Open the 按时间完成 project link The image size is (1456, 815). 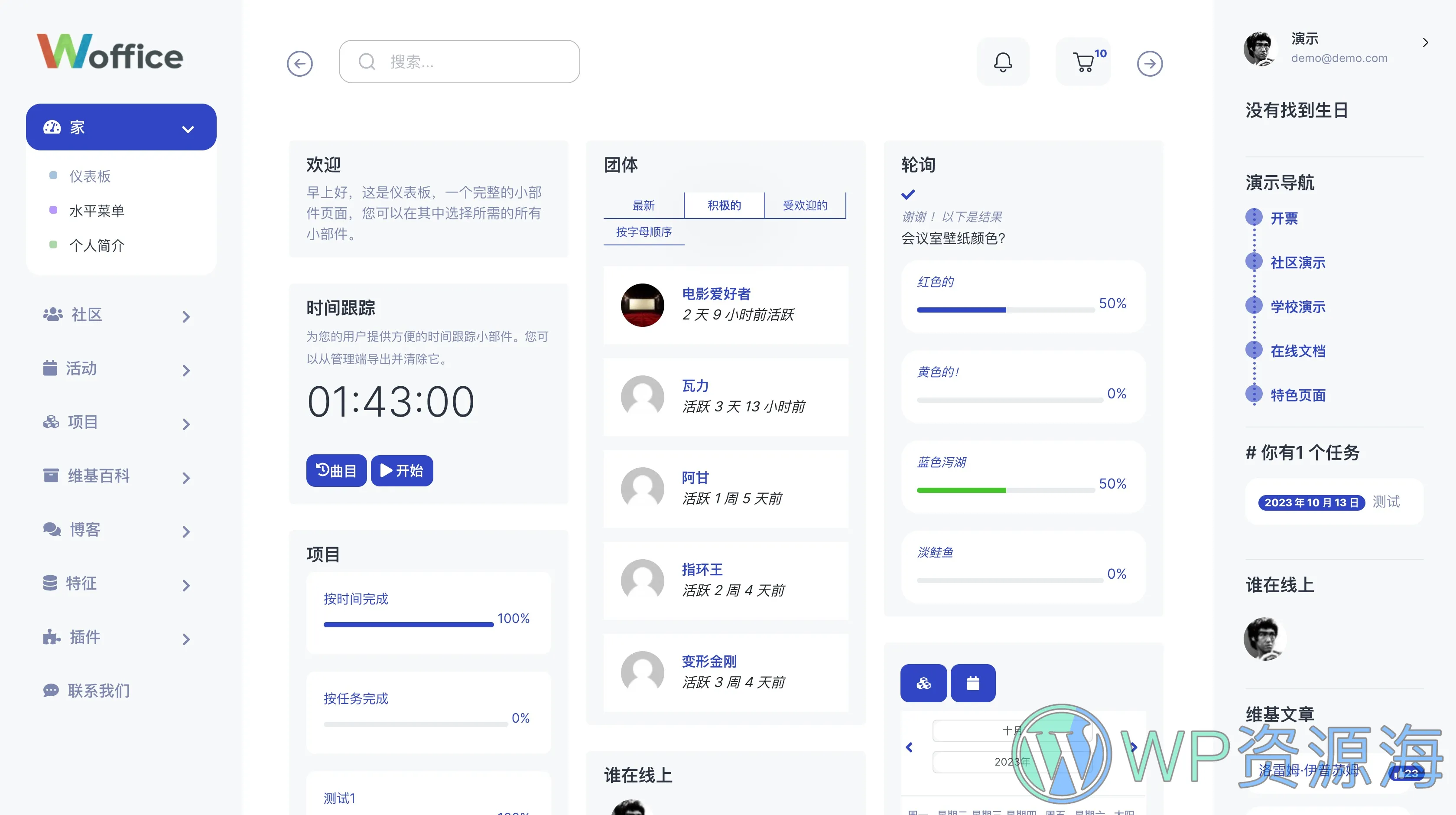(355, 598)
